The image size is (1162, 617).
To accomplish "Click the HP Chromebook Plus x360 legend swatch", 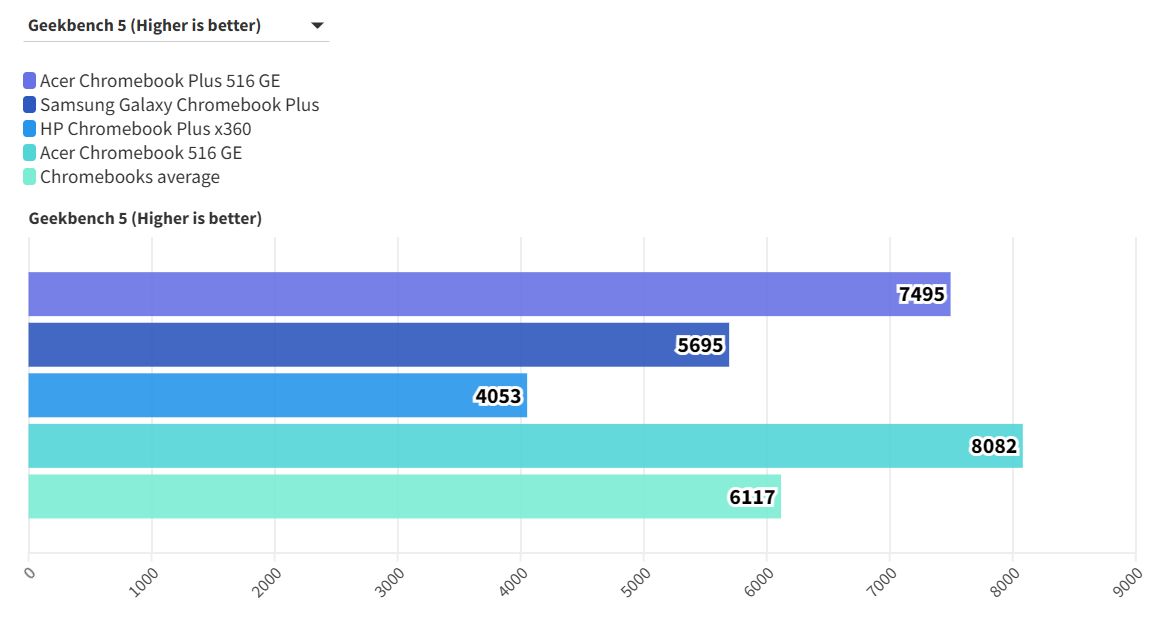I will pos(30,129).
